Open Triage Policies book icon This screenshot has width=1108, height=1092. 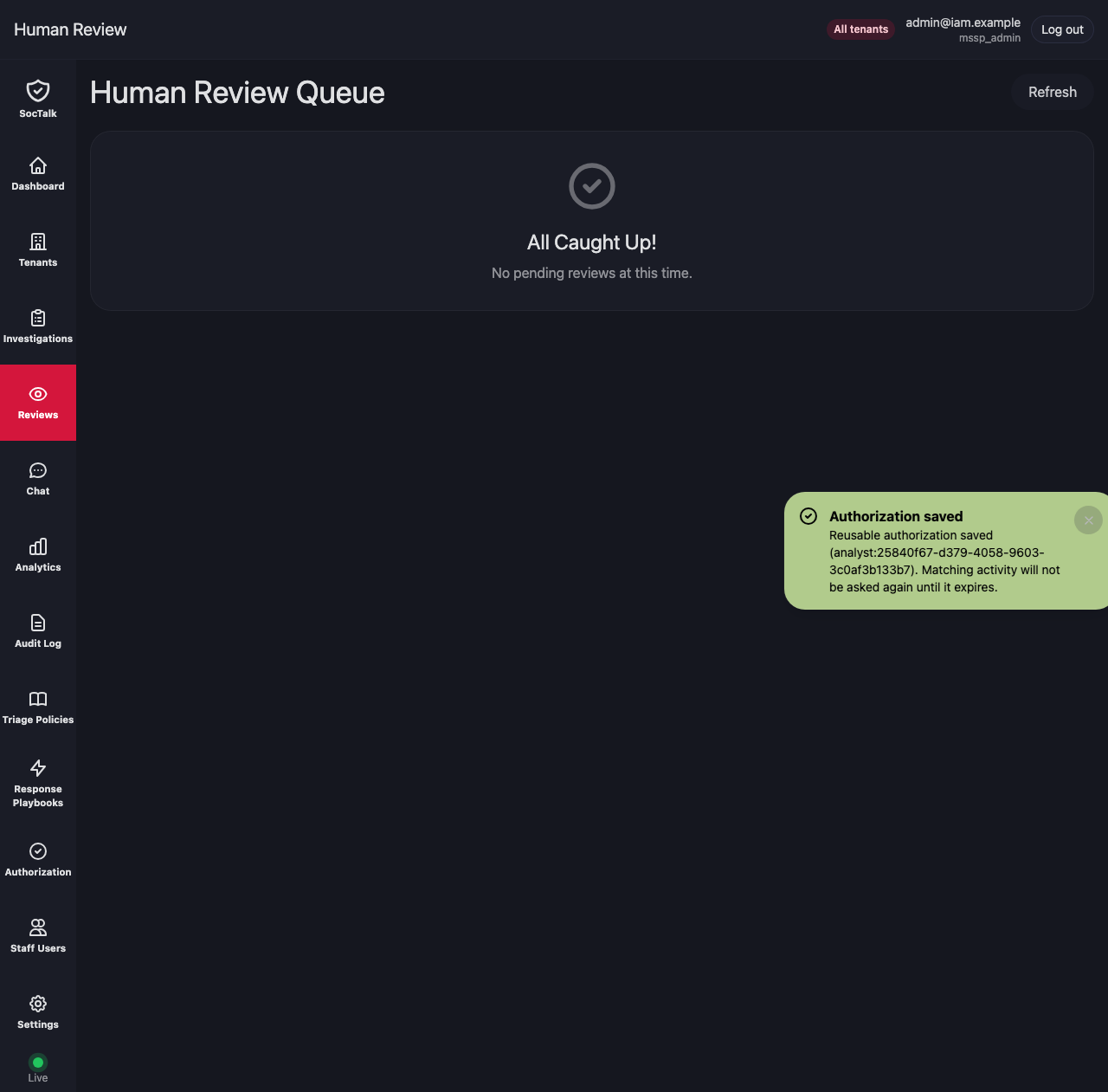[x=38, y=699]
